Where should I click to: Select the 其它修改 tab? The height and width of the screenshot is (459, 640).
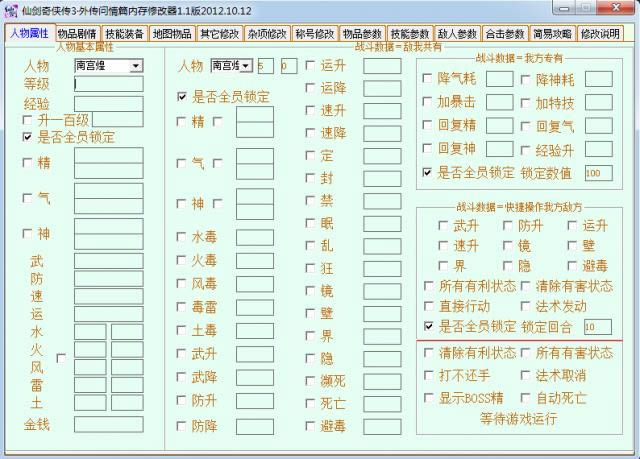220,34
